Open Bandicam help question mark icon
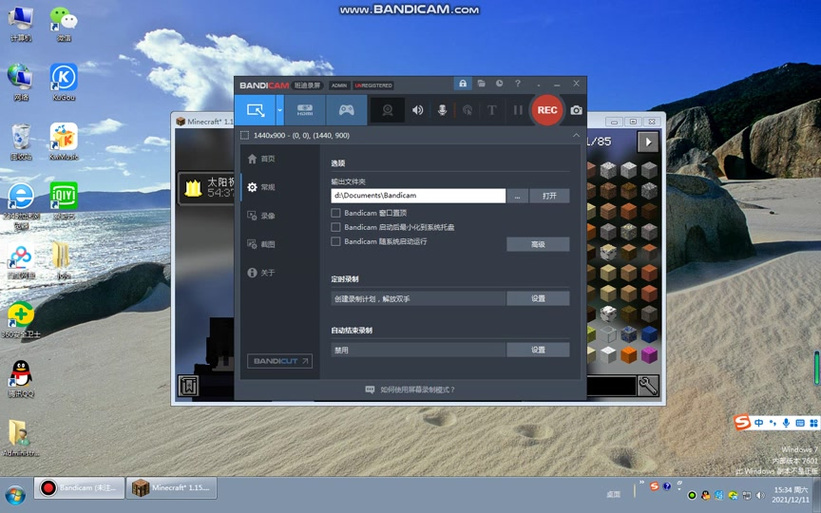Screen dimensions: 821x513 517,84
